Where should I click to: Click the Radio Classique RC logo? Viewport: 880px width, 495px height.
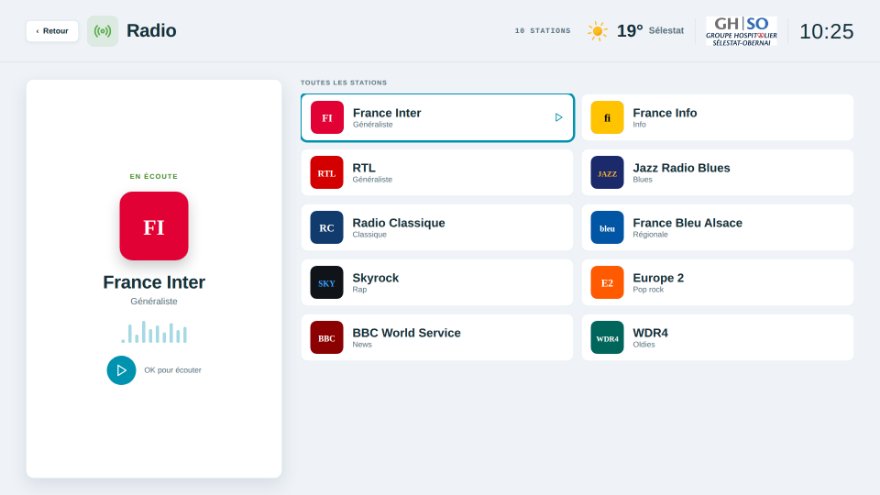(x=327, y=227)
